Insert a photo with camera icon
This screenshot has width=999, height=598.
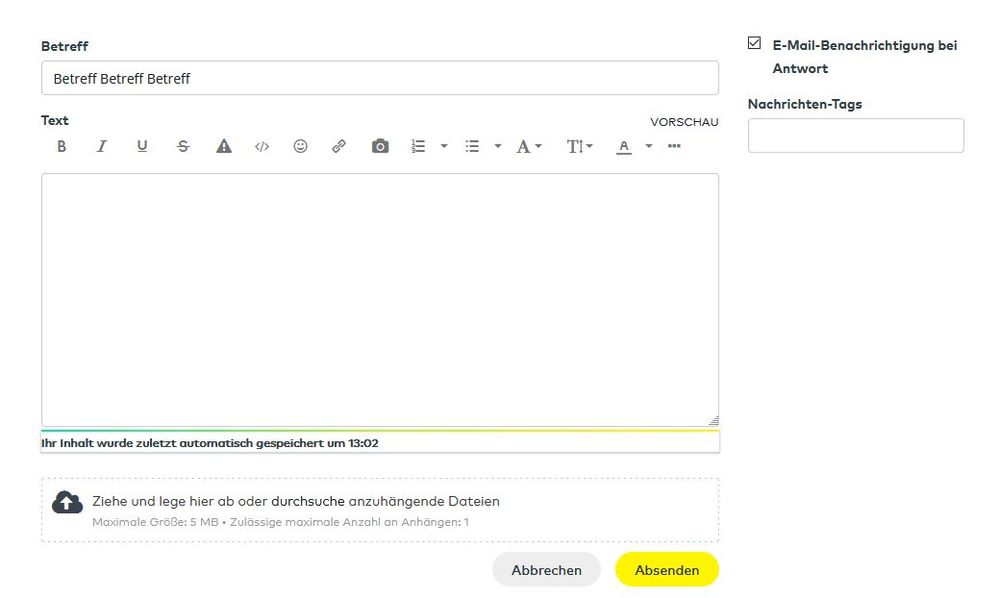(380, 146)
